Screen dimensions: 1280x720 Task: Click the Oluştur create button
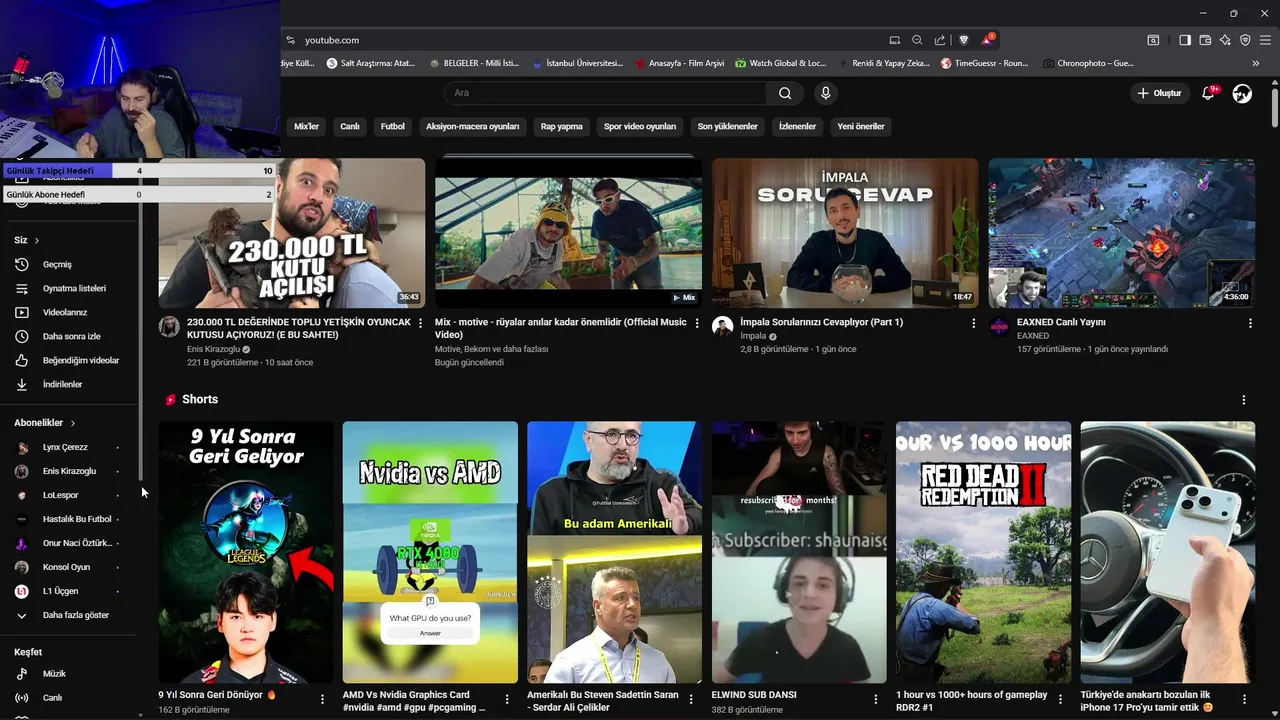click(x=1160, y=93)
